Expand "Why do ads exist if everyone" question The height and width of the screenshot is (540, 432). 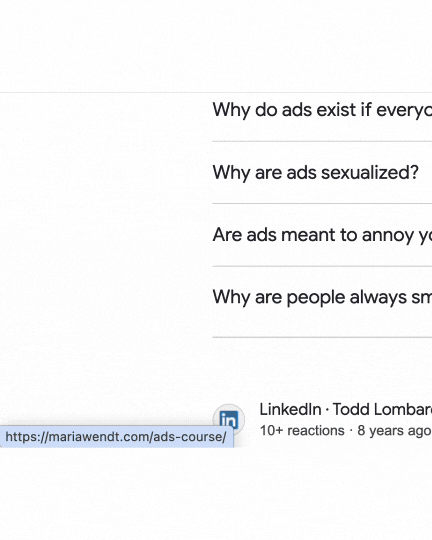pyautogui.click(x=322, y=110)
